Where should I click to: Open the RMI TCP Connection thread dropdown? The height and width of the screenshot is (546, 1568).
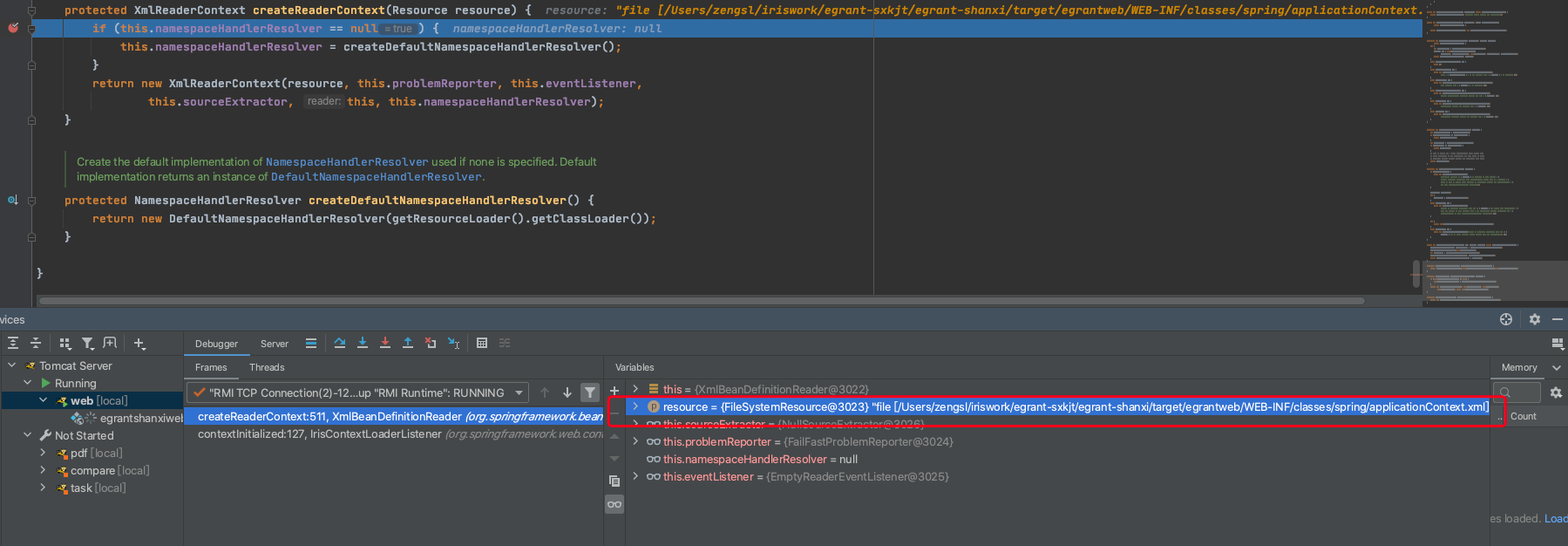tap(519, 392)
